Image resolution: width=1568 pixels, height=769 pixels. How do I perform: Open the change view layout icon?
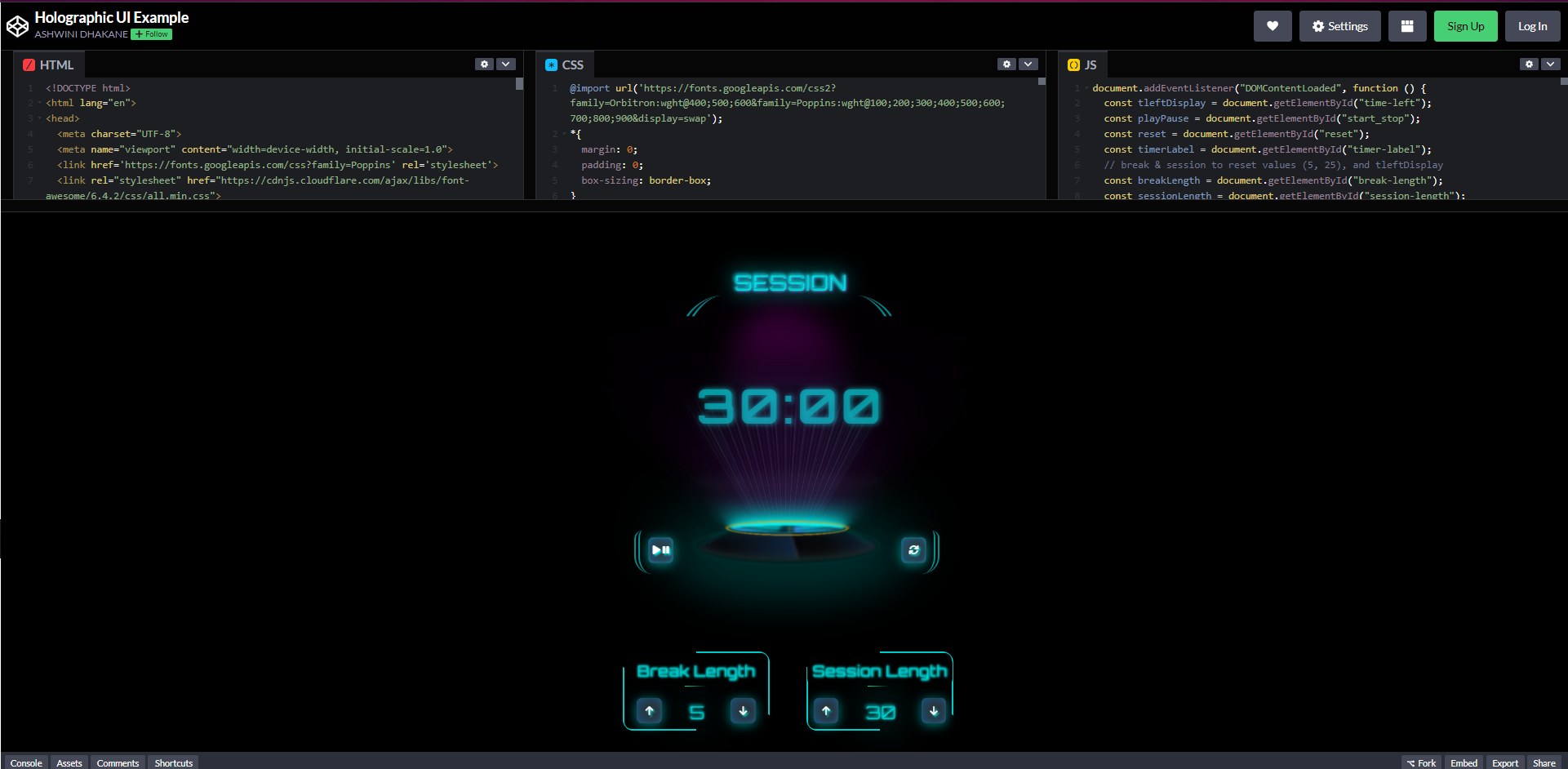pos(1406,26)
